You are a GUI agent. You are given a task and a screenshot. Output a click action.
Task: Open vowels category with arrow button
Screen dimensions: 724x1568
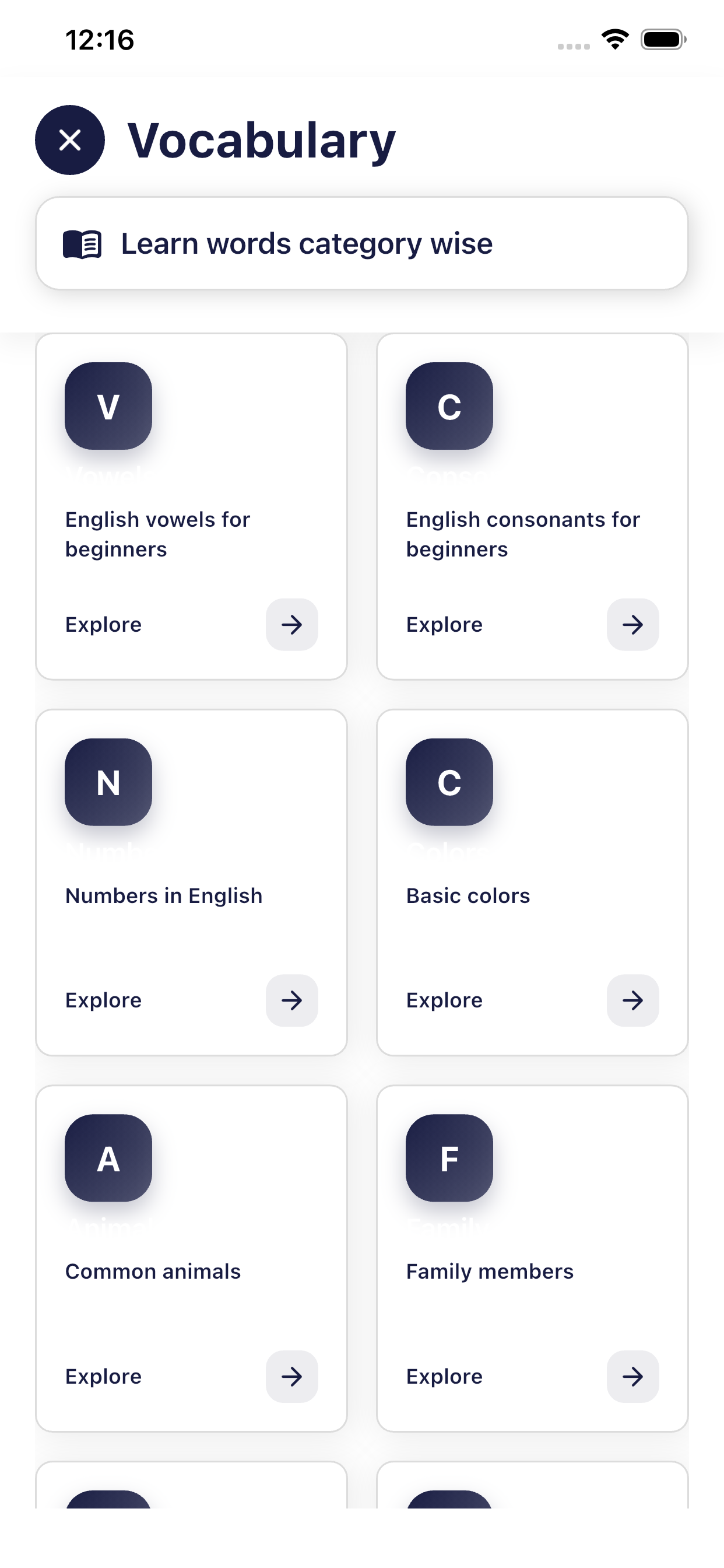[292, 625]
